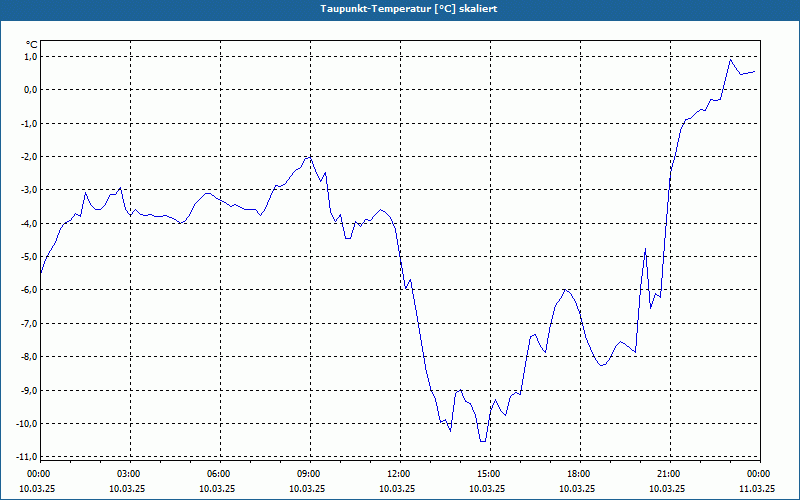
Task: Click the 03:00 time label
Action: pos(131,474)
